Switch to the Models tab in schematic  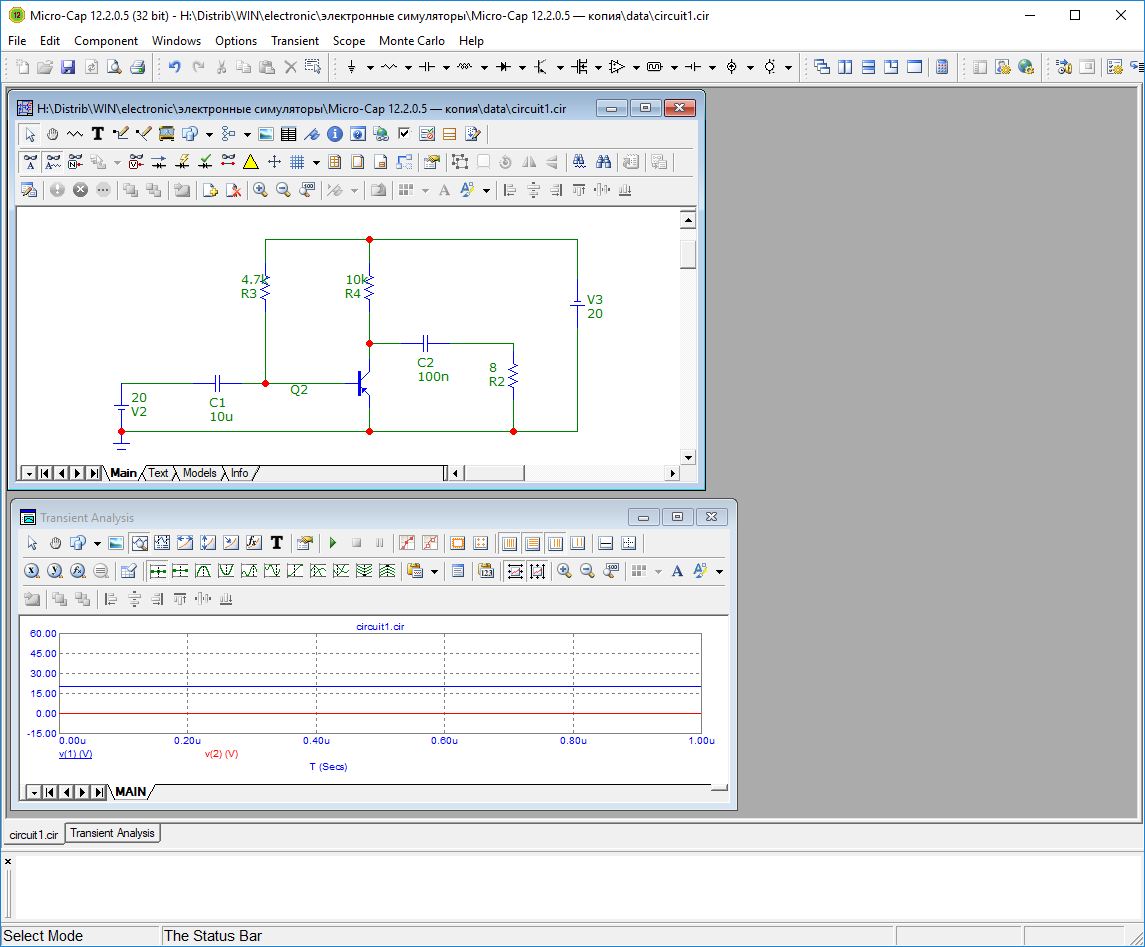pyautogui.click(x=199, y=473)
